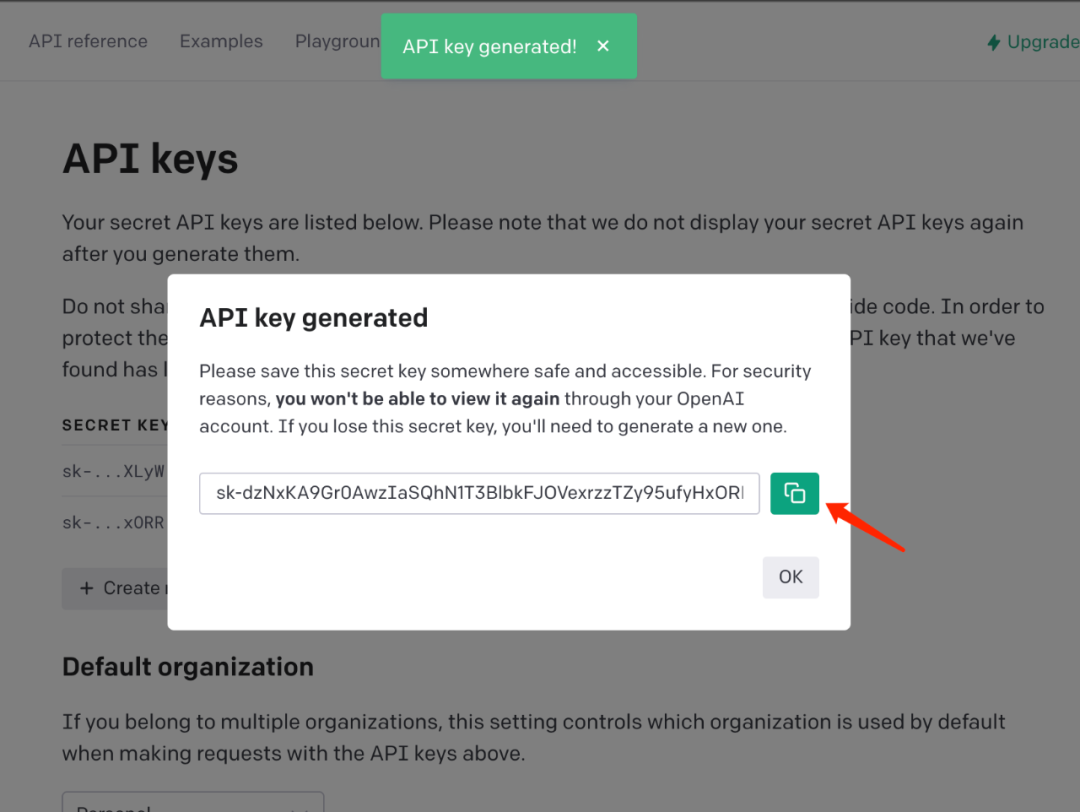Screen dimensions: 1080x812
Task: Click the plus icon to create key
Action: 86,588
